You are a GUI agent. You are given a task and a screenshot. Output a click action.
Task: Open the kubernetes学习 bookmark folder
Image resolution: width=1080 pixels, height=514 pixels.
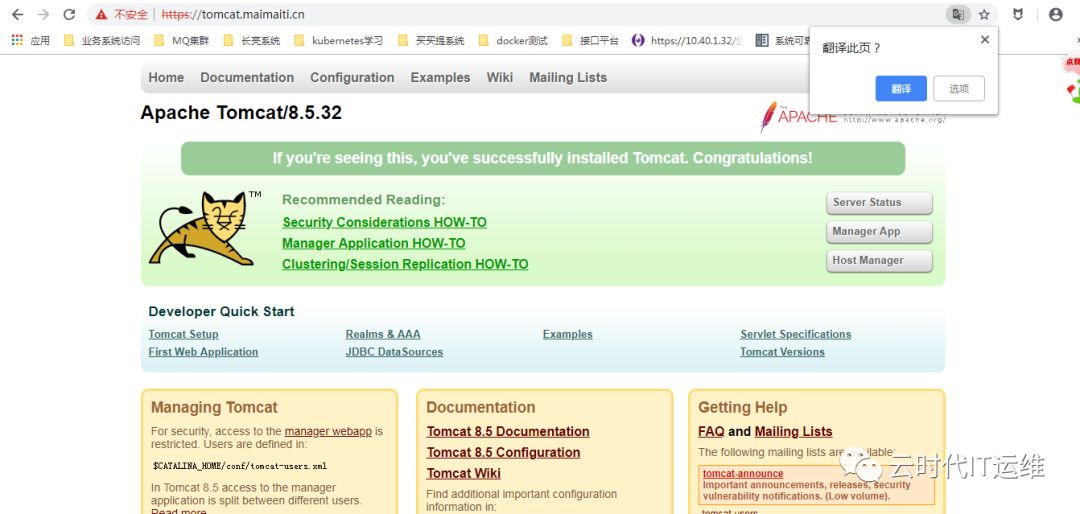tap(338, 41)
